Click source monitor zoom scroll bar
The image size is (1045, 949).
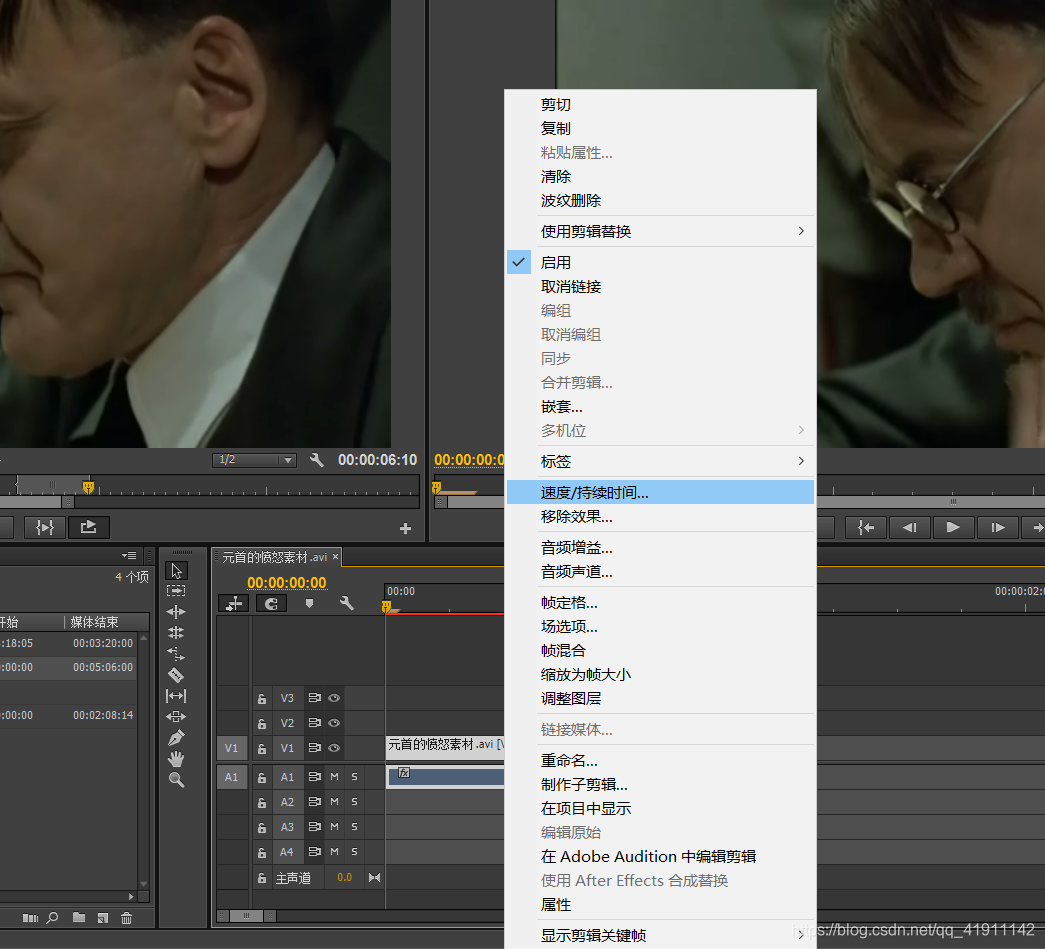(37, 501)
